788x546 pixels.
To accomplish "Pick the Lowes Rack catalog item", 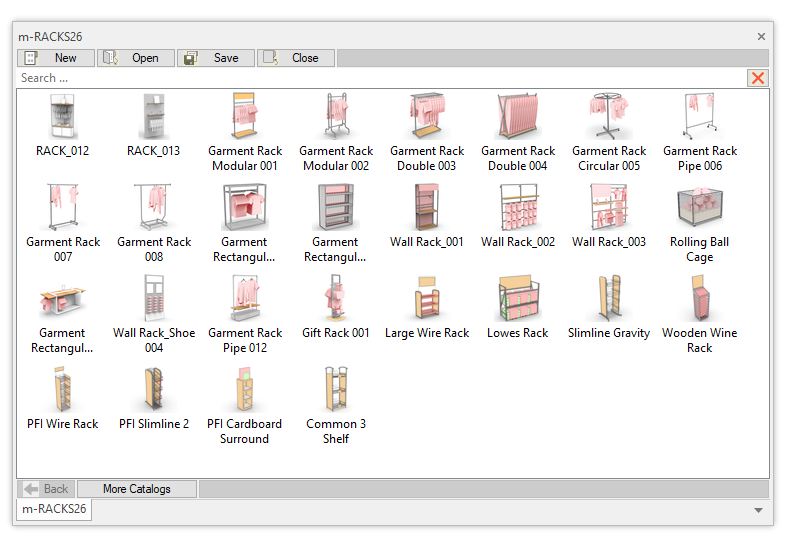I will coord(518,300).
